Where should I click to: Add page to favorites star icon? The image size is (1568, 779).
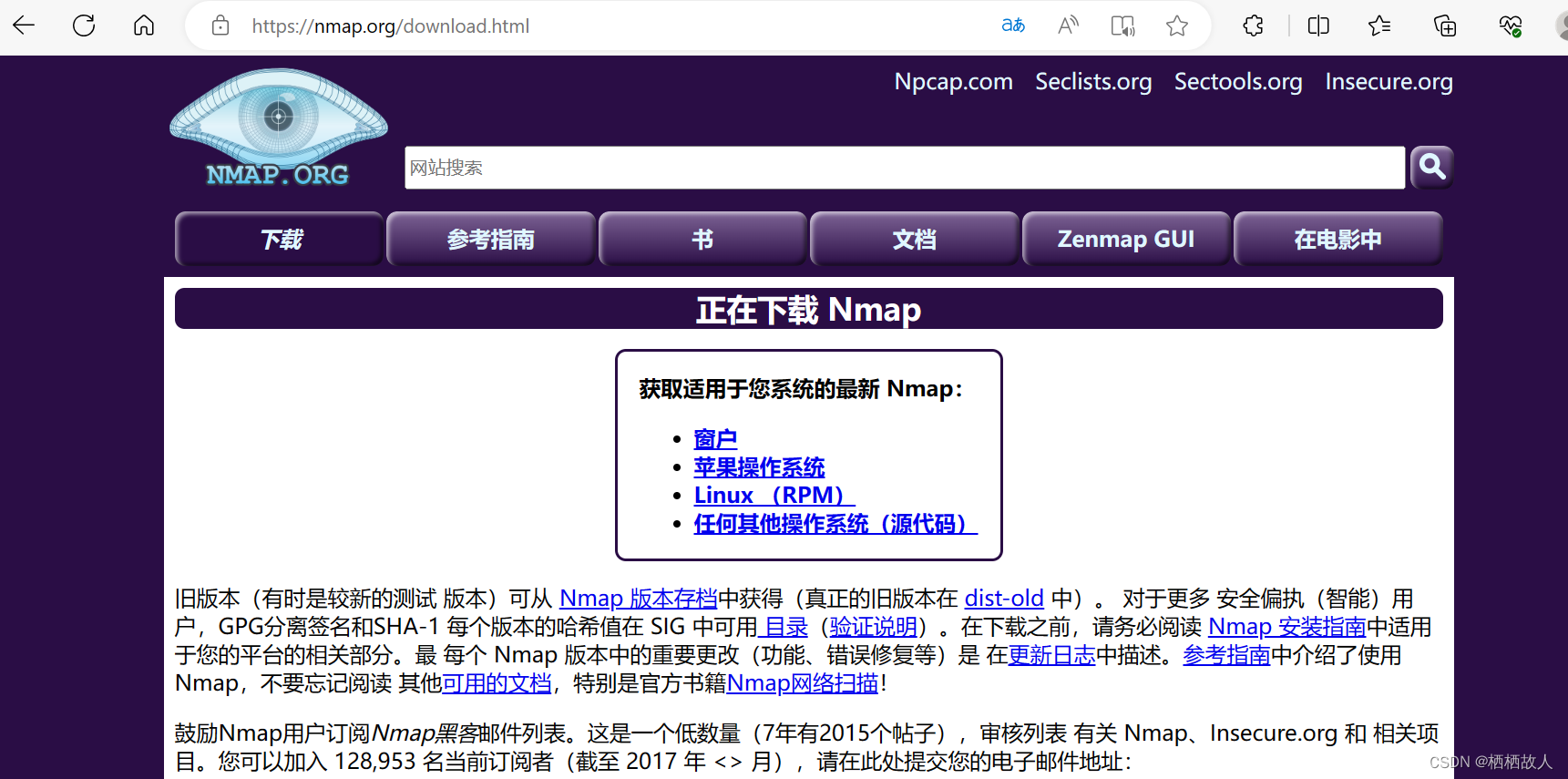click(x=1177, y=26)
